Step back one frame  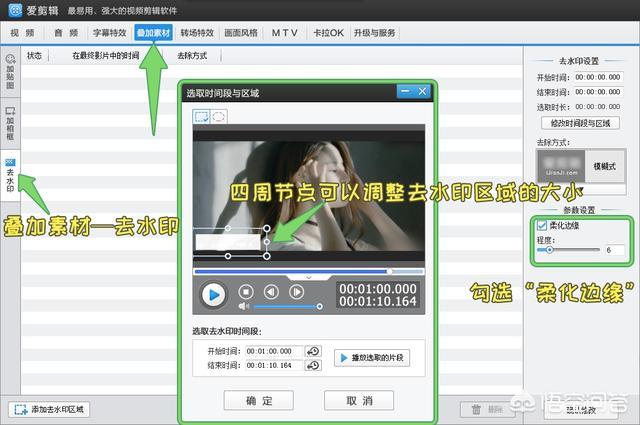click(271, 291)
